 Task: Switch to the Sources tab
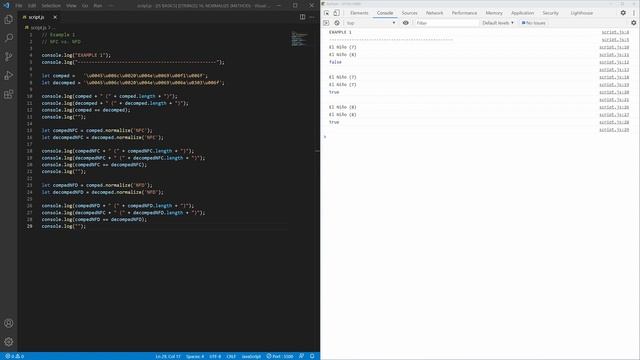(409, 13)
